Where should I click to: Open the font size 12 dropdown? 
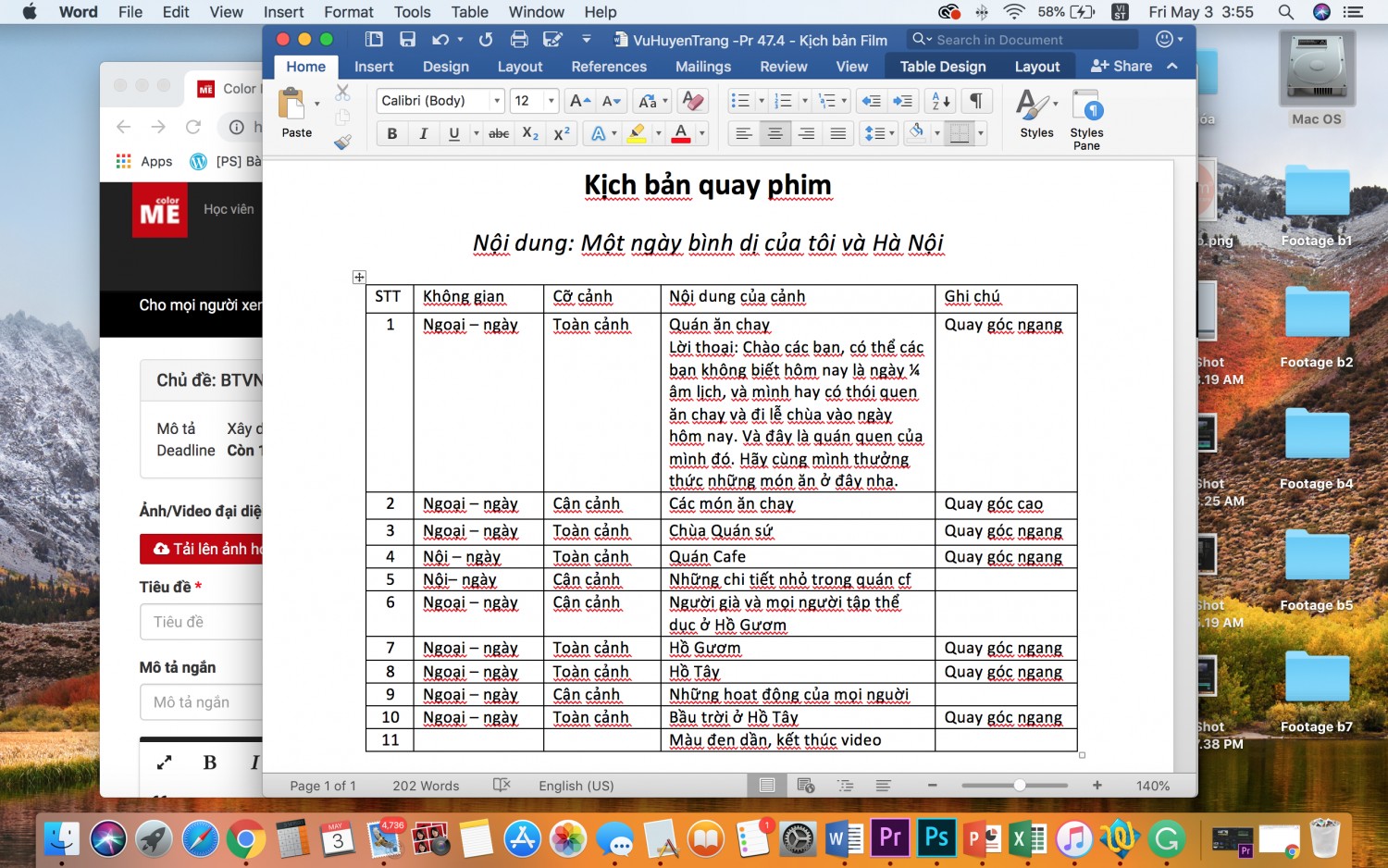[551, 101]
